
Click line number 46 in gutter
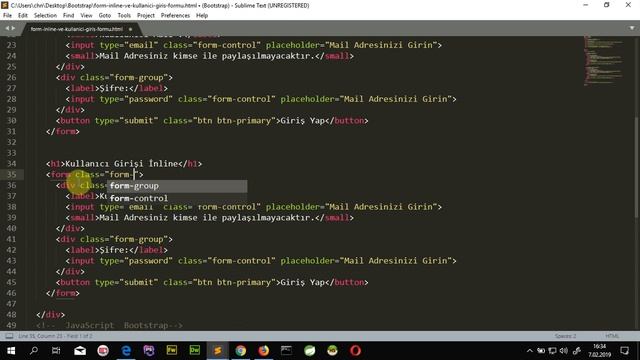[x=11, y=293]
